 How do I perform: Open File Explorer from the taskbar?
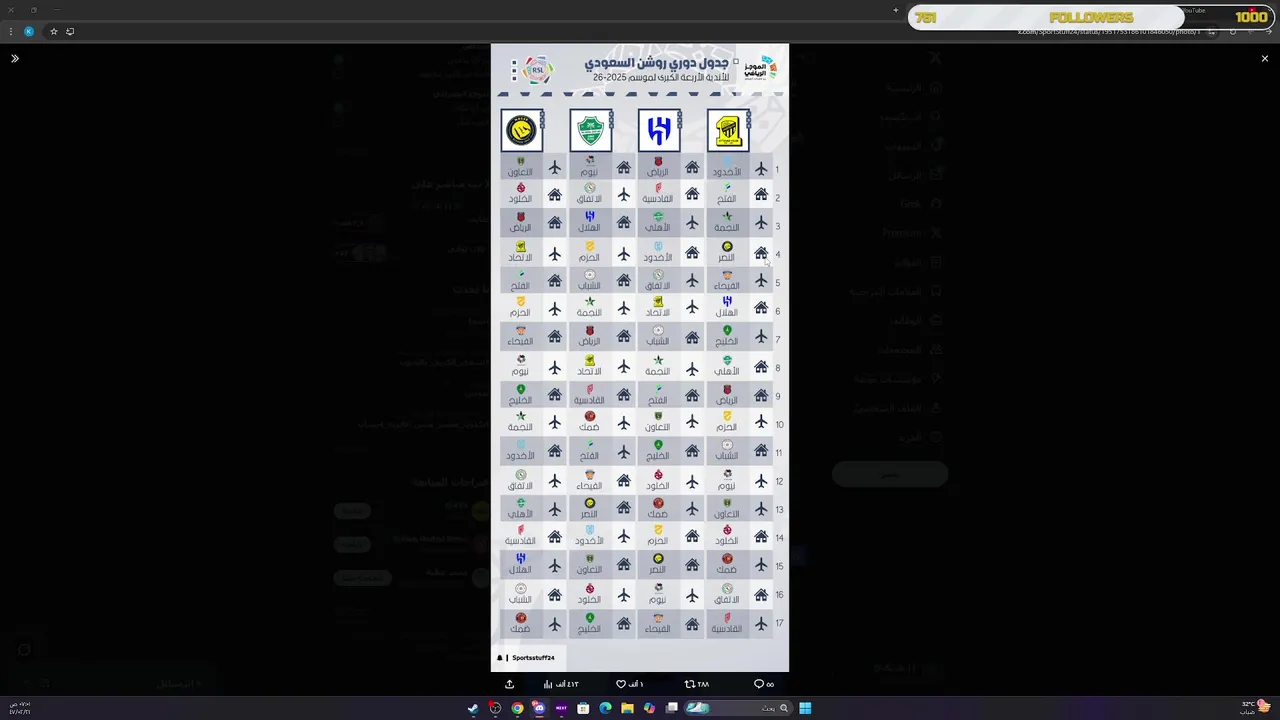click(627, 708)
